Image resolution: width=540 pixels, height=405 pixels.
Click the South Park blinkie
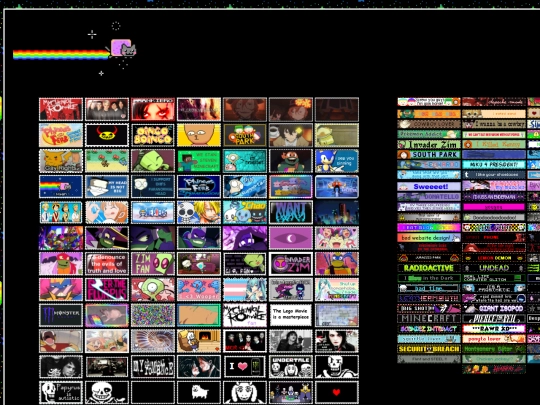tap(429, 155)
